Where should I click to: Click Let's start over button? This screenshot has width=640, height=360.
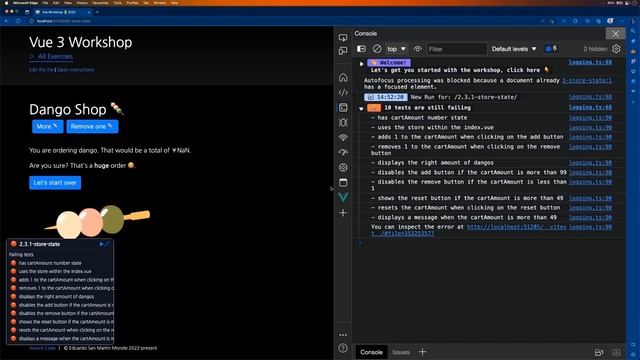pyautogui.click(x=55, y=182)
